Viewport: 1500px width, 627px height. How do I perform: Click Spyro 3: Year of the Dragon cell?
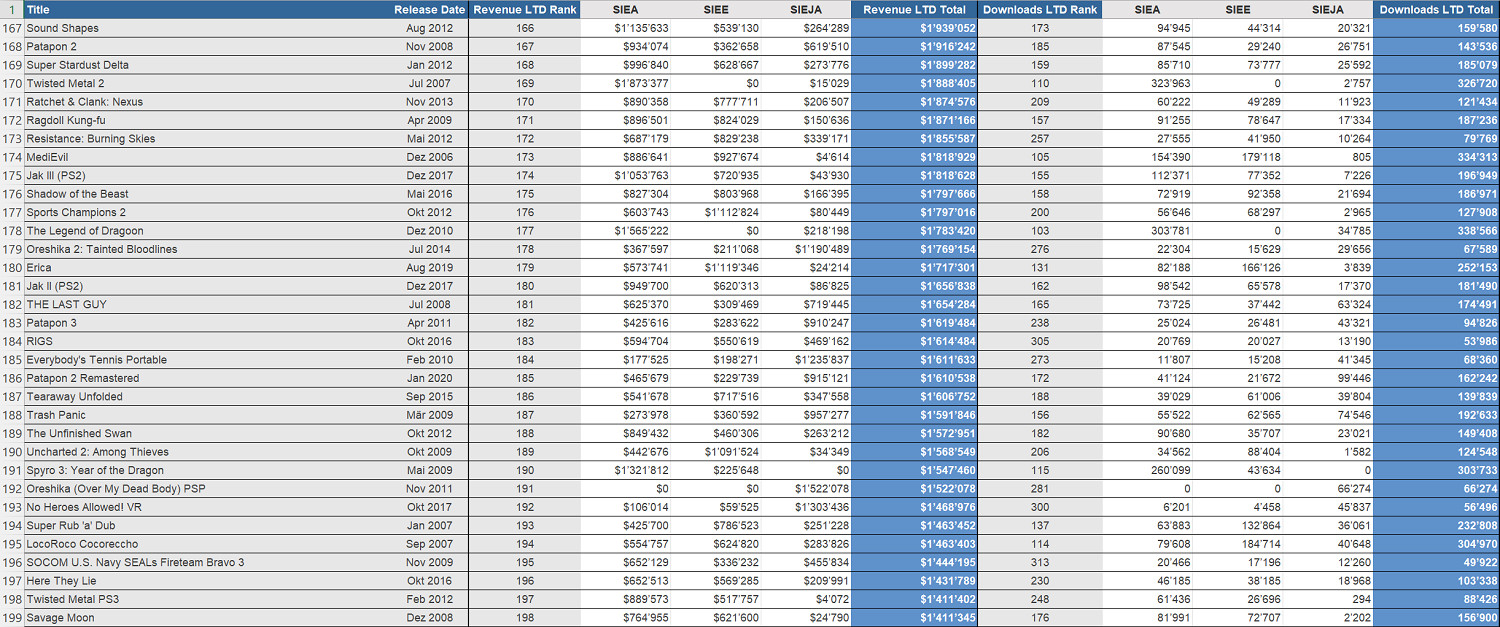(x=95, y=470)
